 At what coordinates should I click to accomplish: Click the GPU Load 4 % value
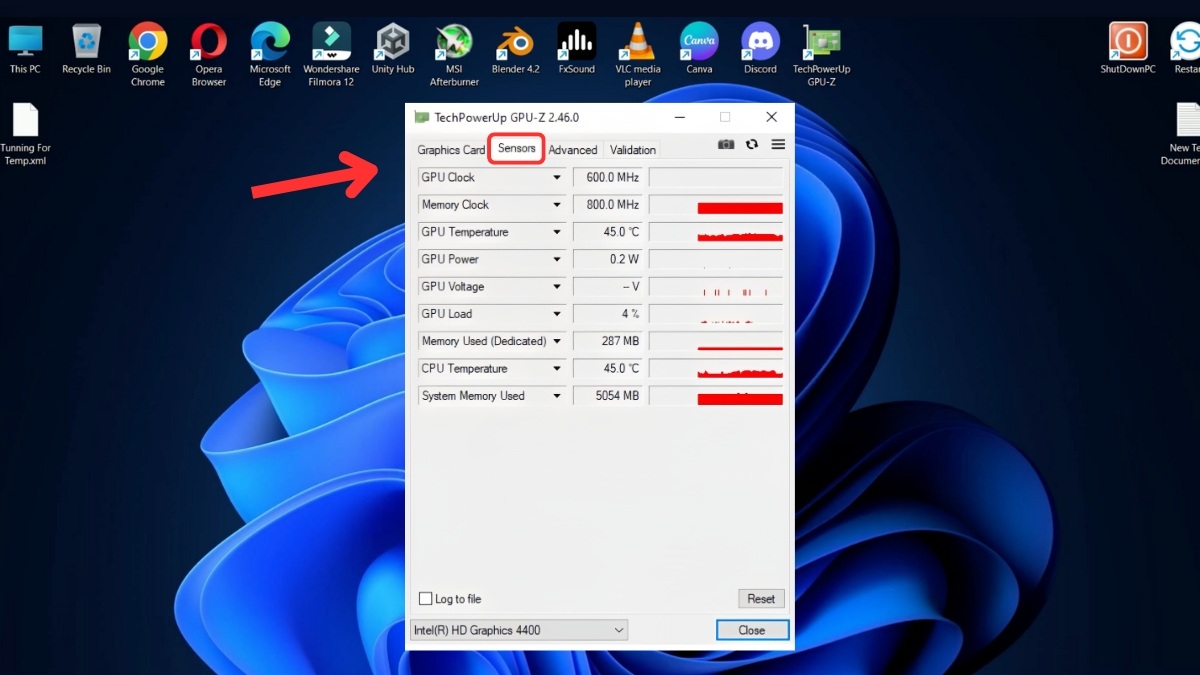point(608,314)
